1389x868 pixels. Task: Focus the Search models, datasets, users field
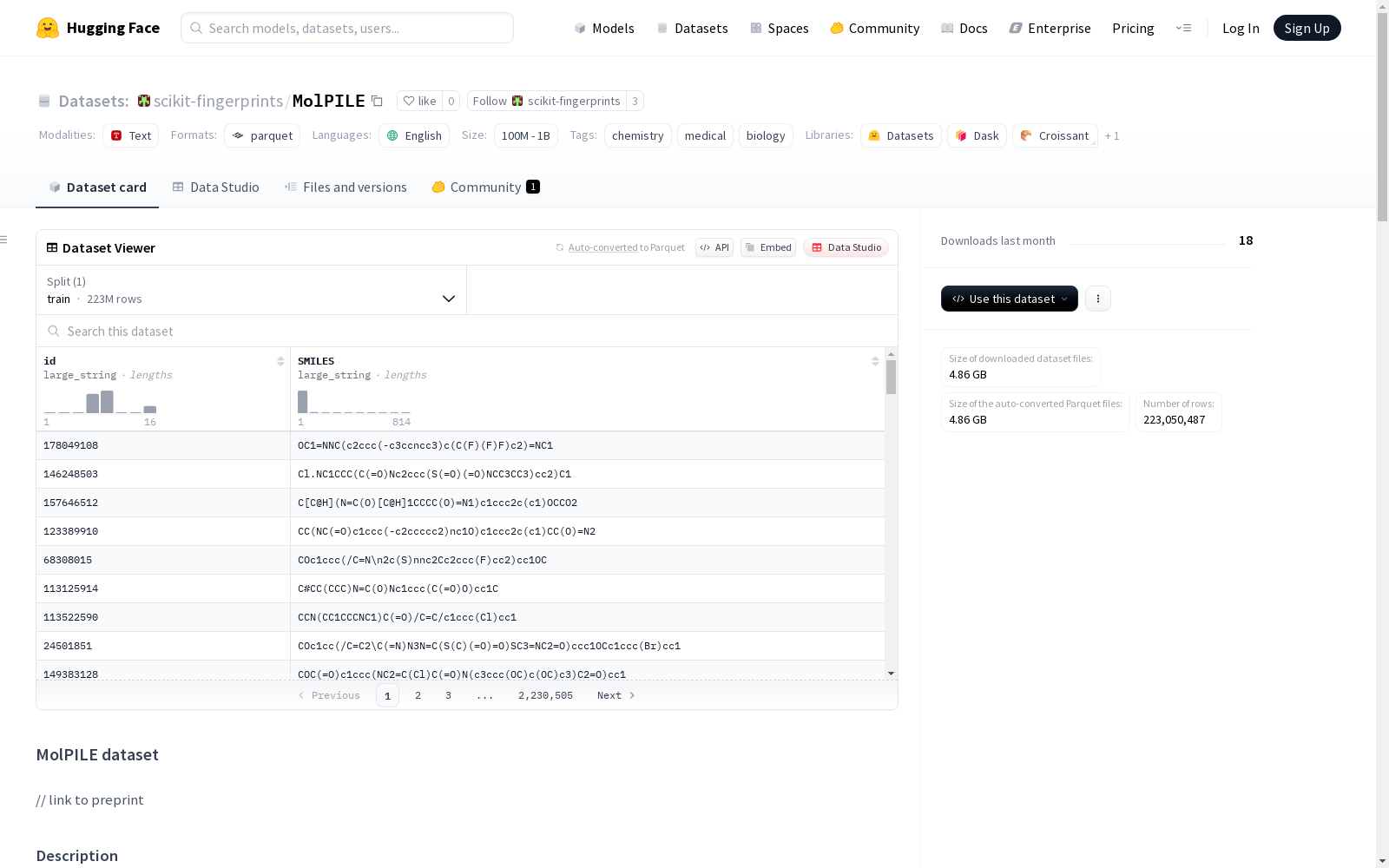[x=347, y=28]
